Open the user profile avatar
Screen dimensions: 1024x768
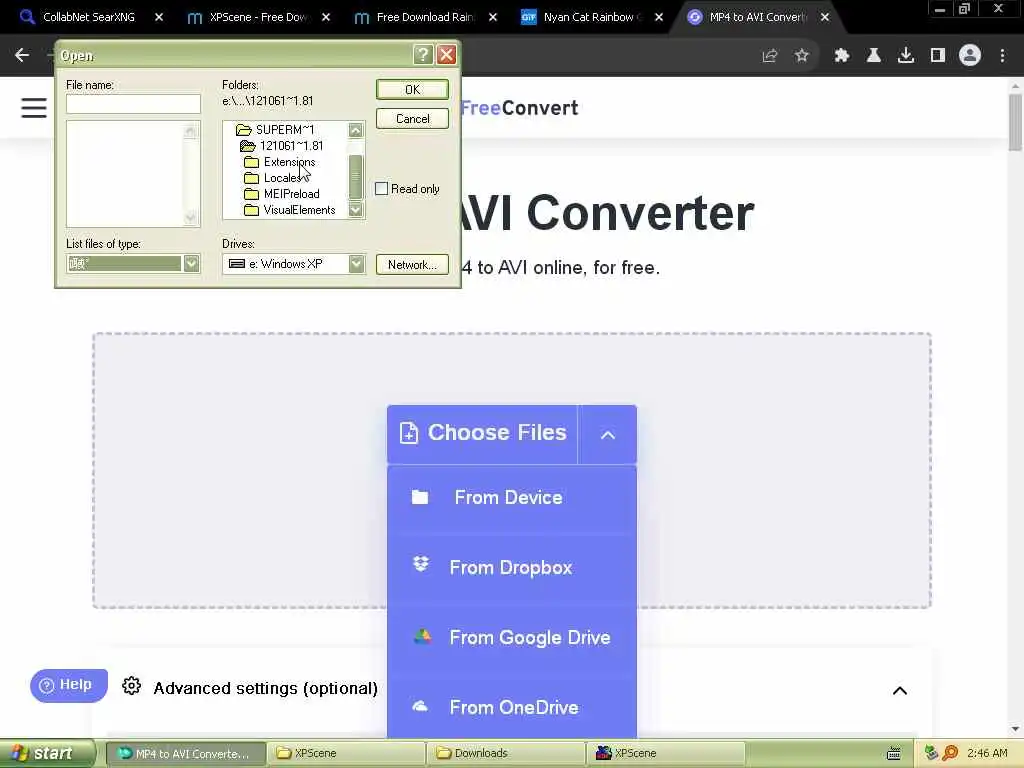970,56
